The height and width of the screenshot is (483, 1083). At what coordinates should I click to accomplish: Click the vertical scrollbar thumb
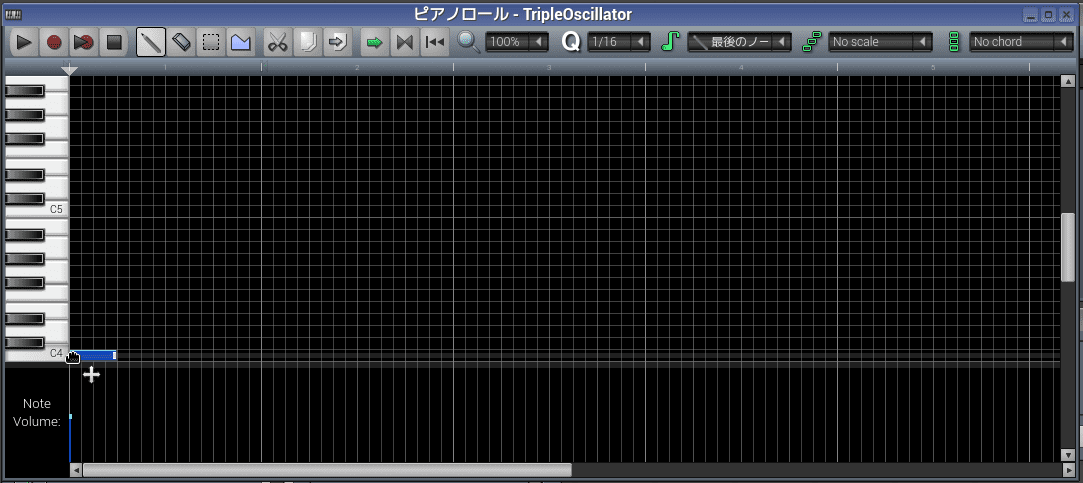(1068, 247)
